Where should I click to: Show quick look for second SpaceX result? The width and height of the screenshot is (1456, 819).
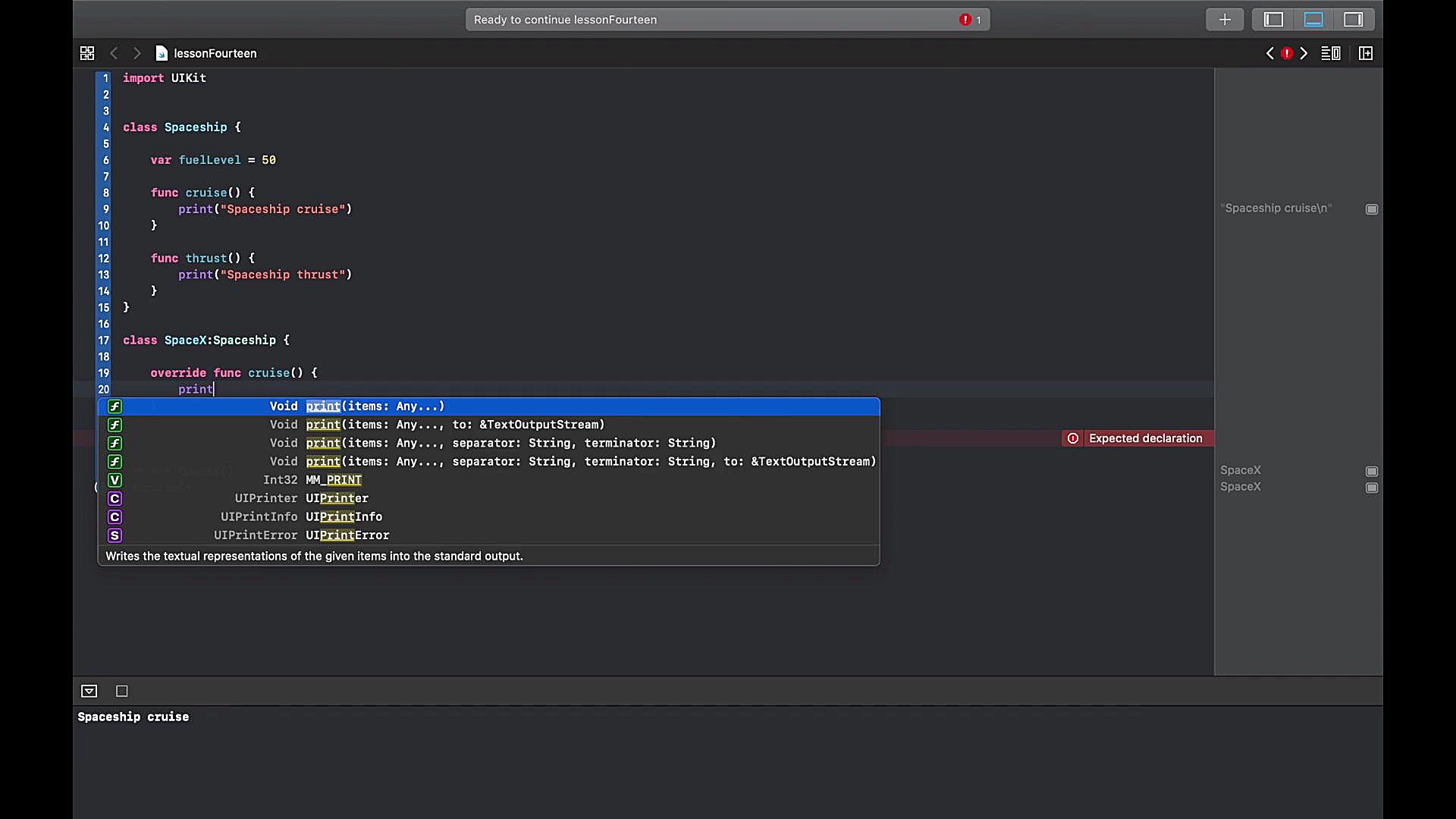(1372, 488)
